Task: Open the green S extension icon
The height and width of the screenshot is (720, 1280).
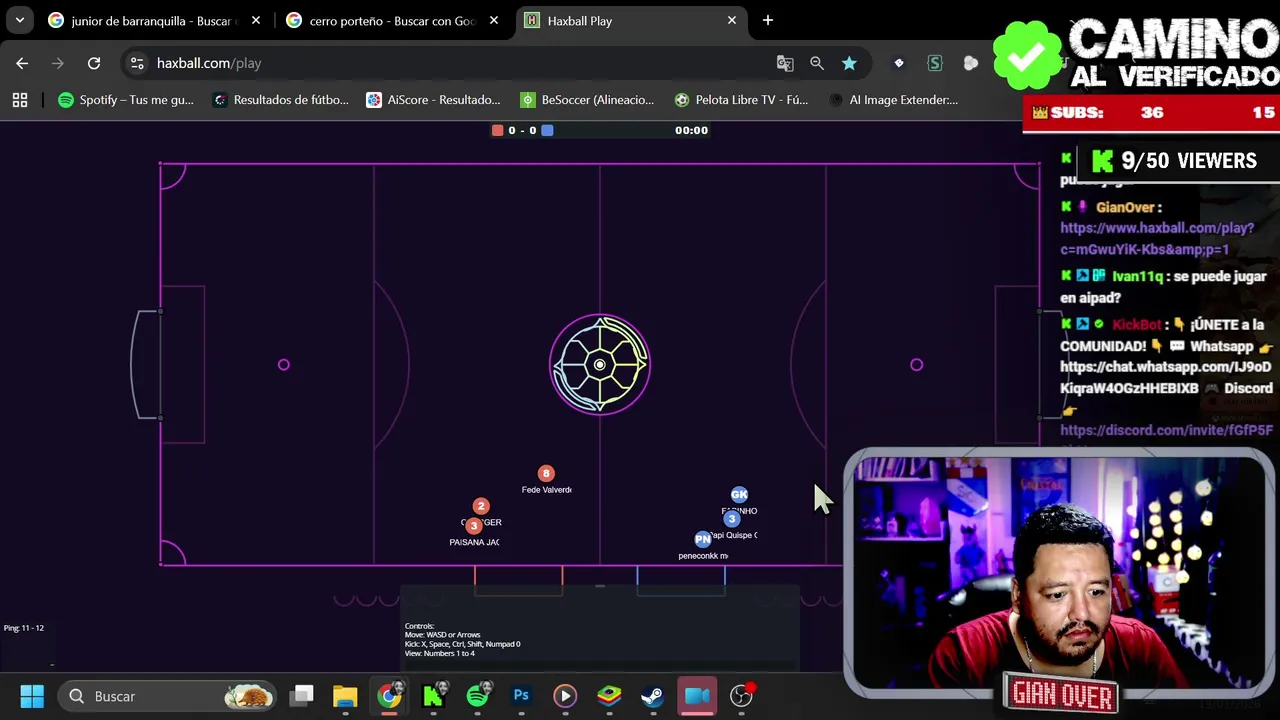Action: [x=935, y=63]
